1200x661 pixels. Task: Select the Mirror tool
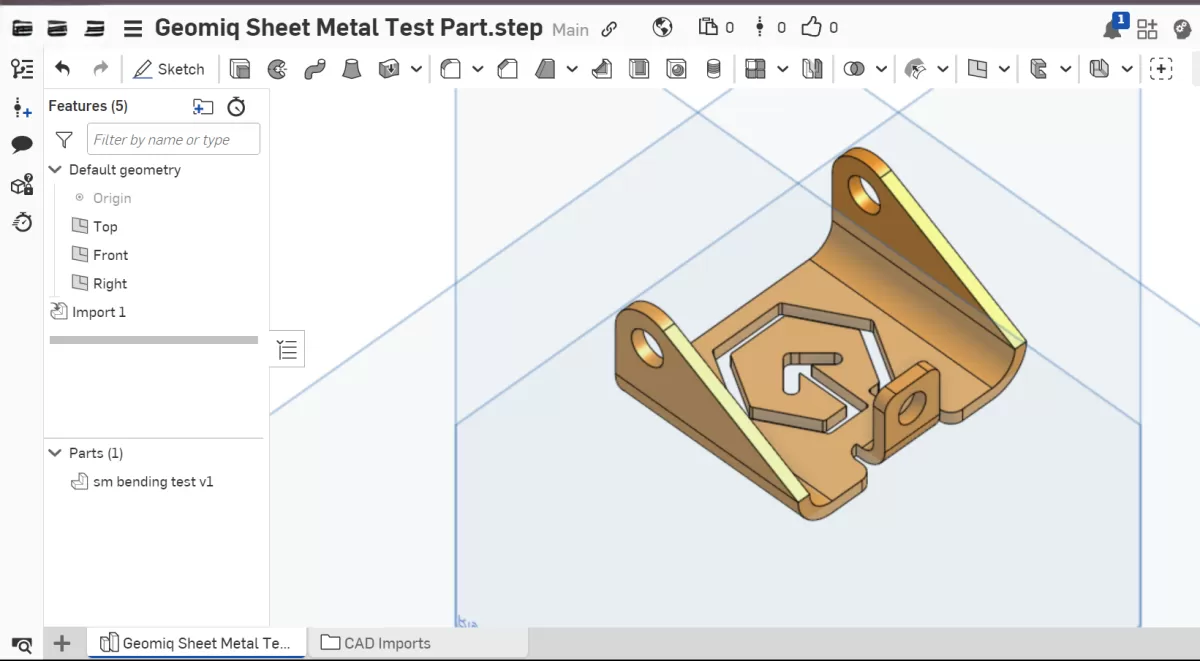813,69
